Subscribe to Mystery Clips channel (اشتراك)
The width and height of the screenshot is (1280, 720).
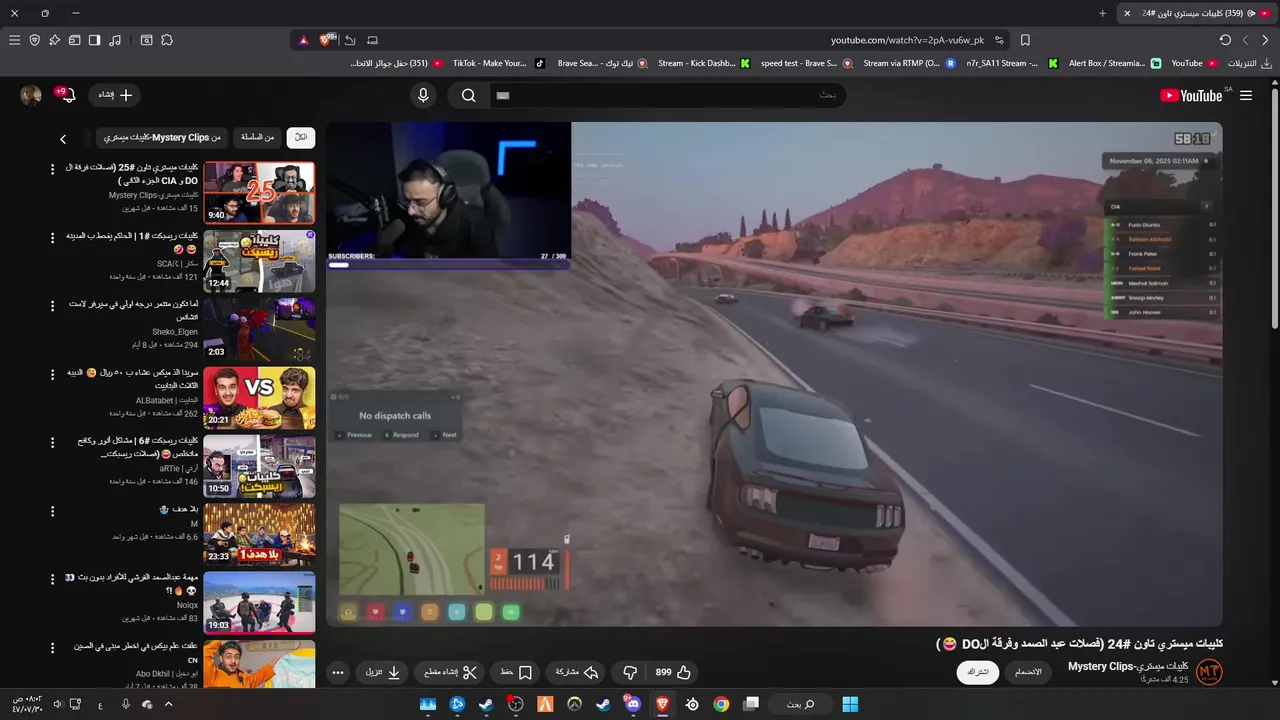pos(978,672)
